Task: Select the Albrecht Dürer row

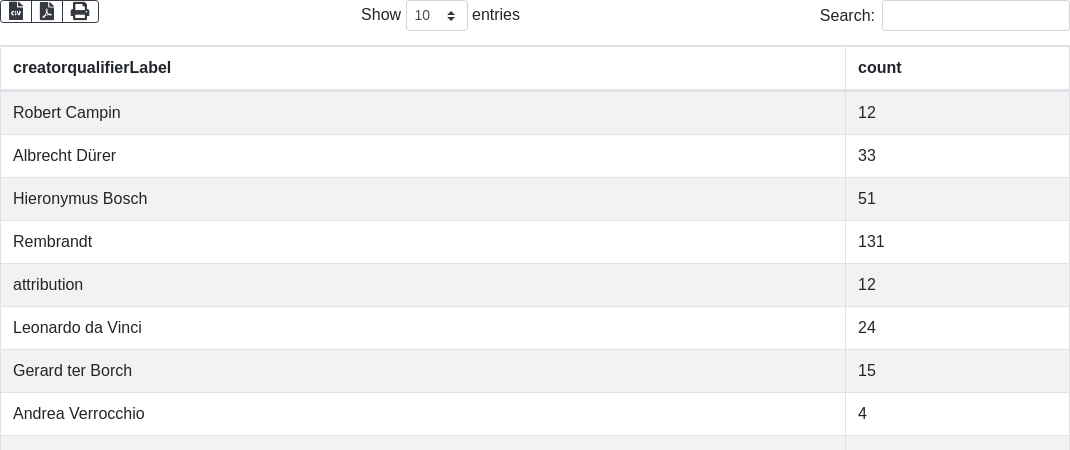Action: [535, 156]
